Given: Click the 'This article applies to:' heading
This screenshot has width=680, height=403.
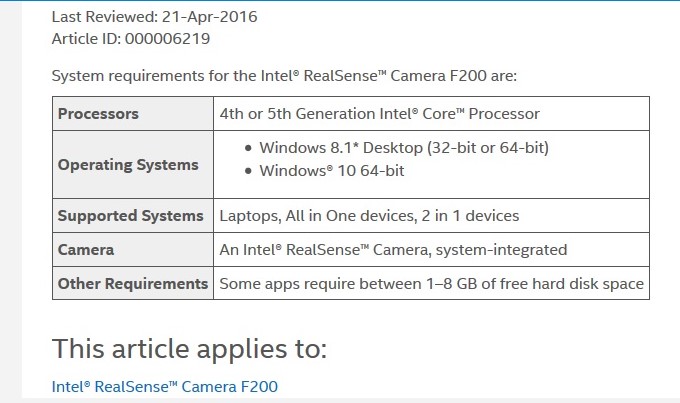Looking at the screenshot, I should click(x=189, y=349).
